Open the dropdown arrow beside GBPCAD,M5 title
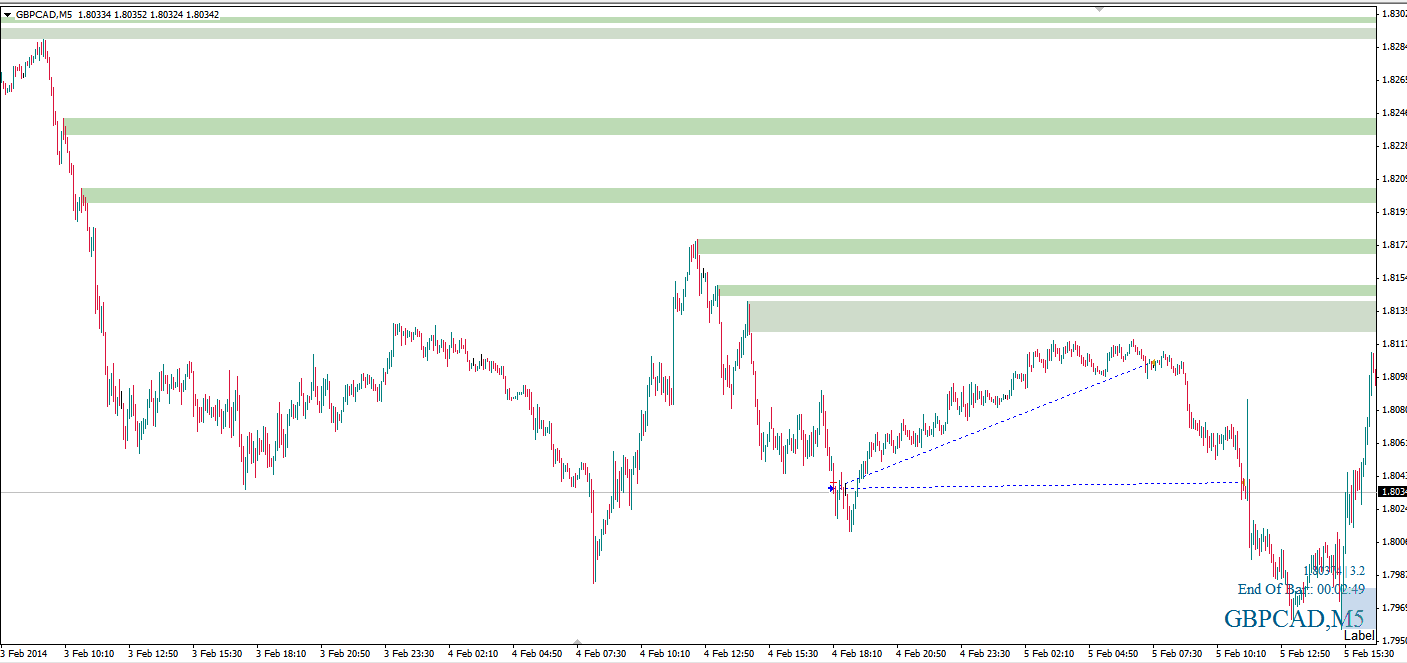 (7, 15)
